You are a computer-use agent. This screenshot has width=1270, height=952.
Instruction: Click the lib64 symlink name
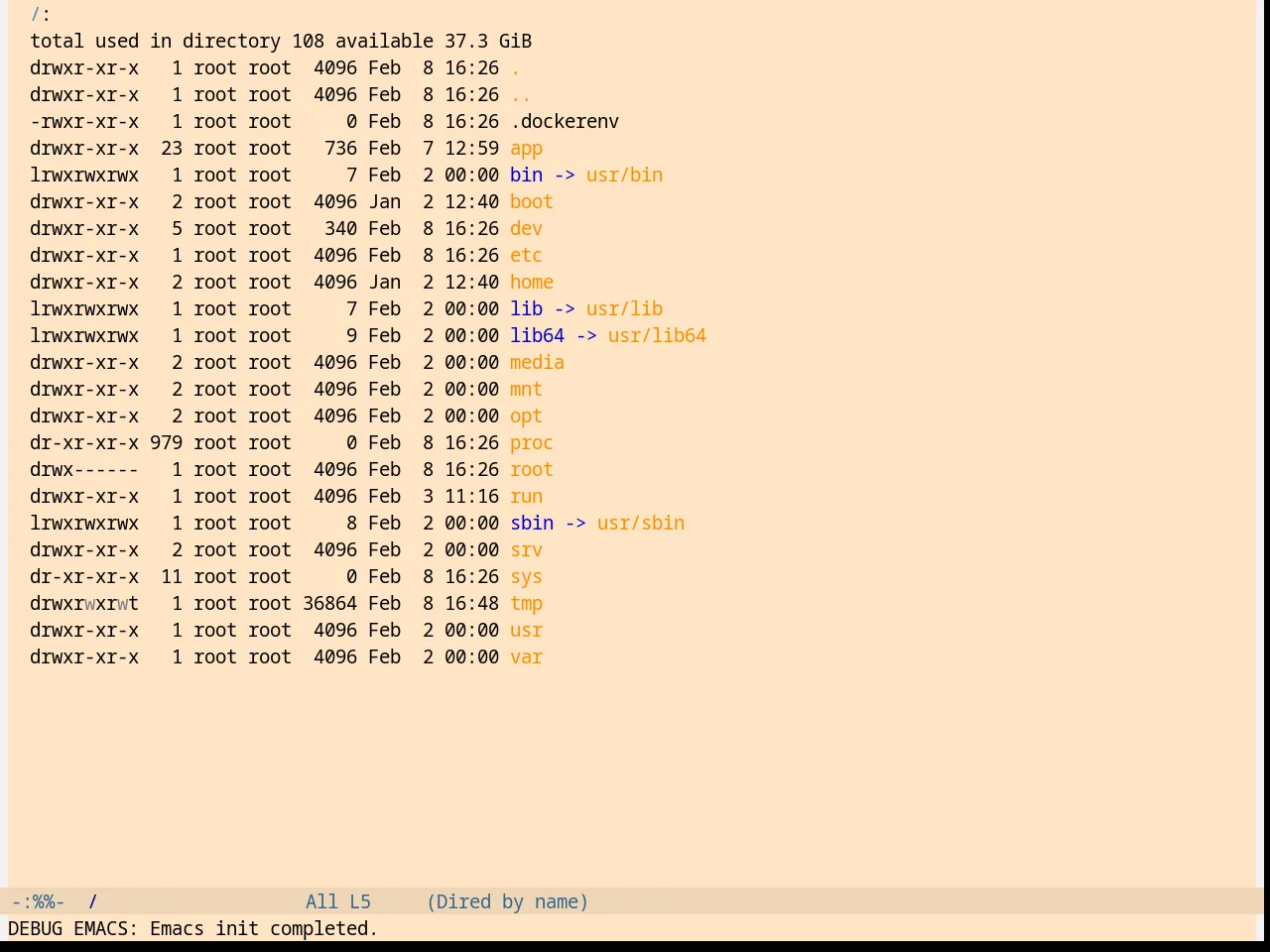537,336
